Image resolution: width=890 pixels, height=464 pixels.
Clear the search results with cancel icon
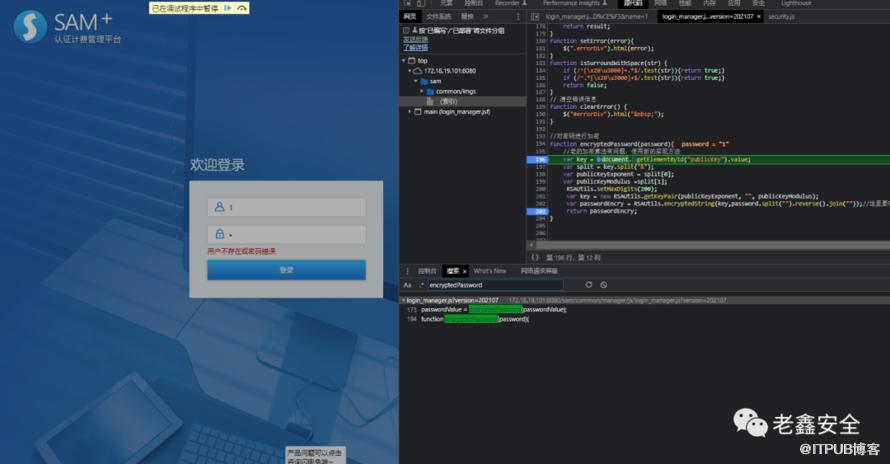coord(602,285)
